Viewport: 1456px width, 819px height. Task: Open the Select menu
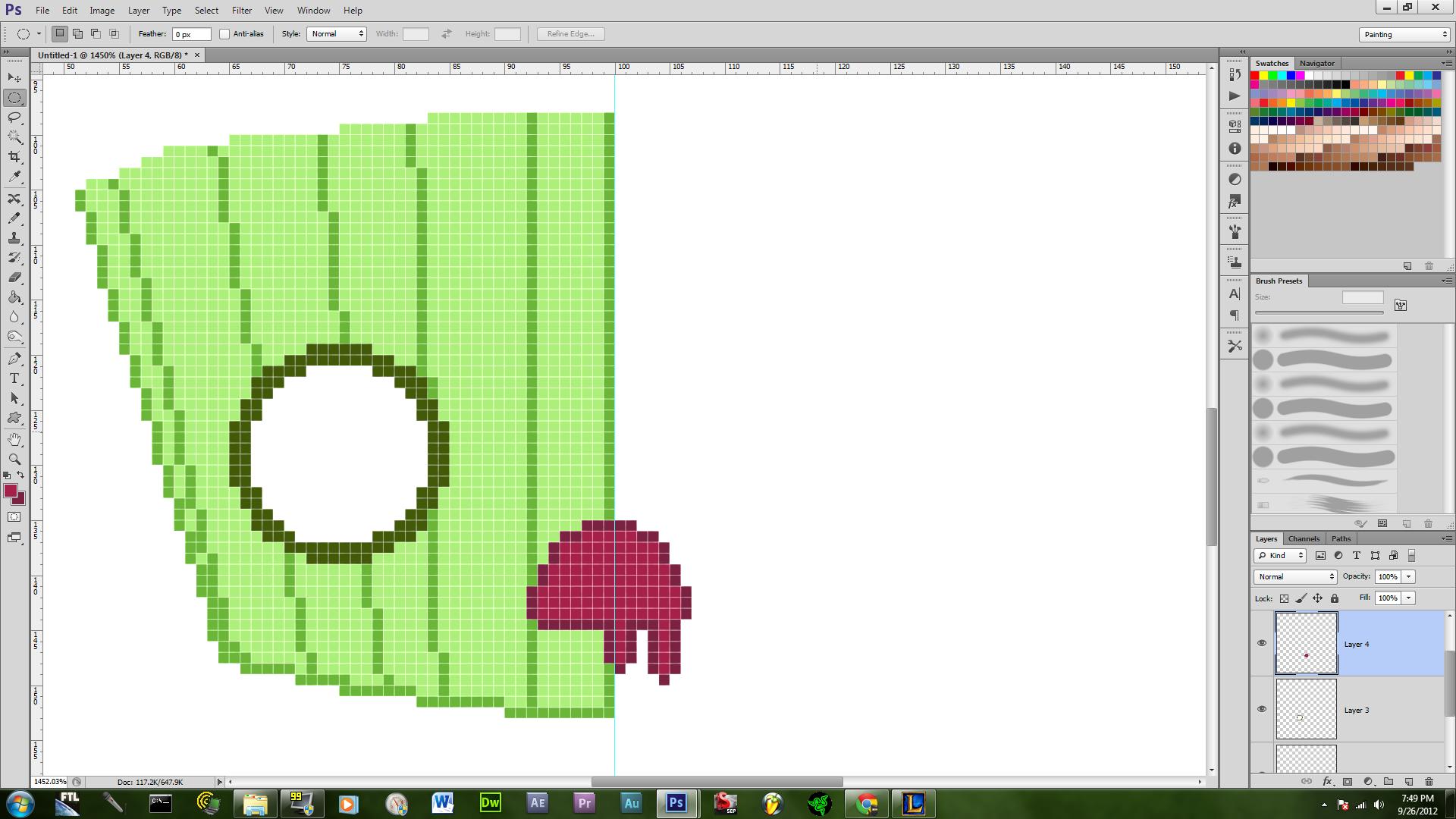click(206, 11)
